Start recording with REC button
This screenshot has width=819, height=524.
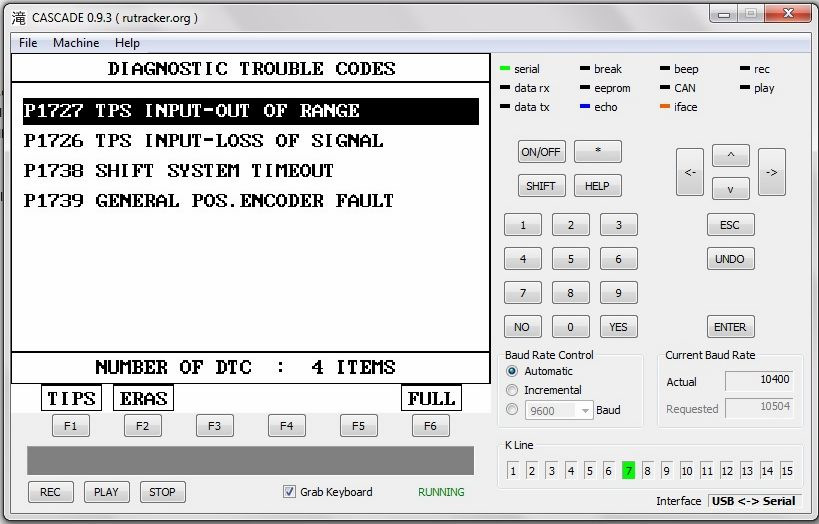(x=51, y=492)
